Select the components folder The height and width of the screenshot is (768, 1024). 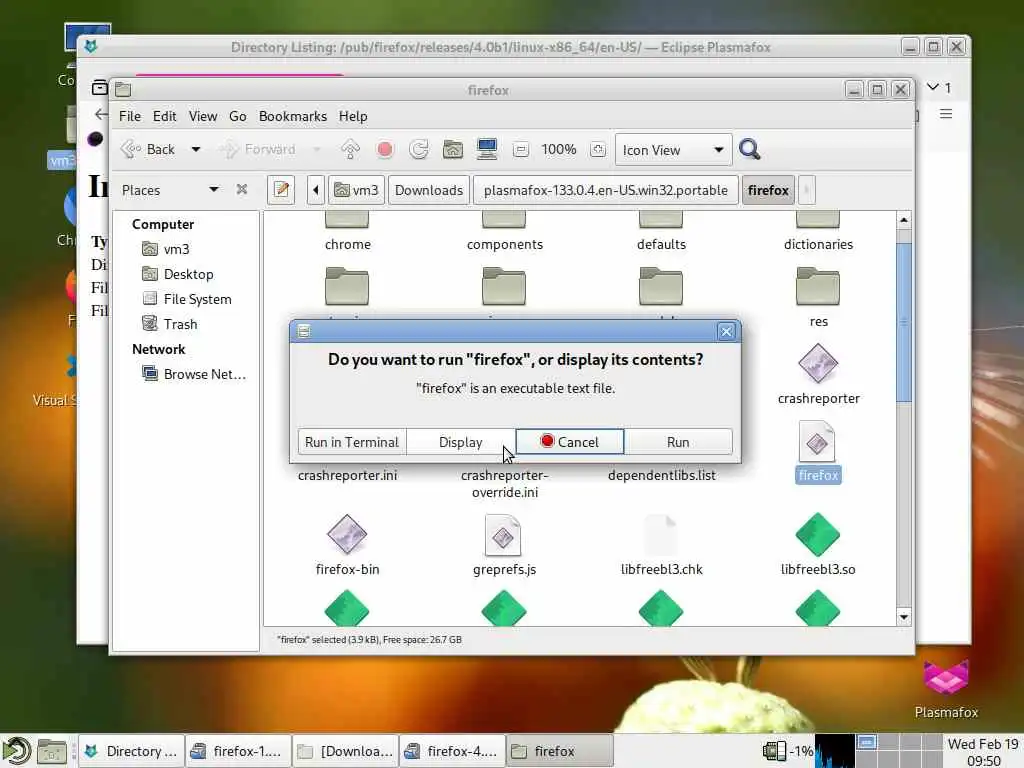(504, 231)
